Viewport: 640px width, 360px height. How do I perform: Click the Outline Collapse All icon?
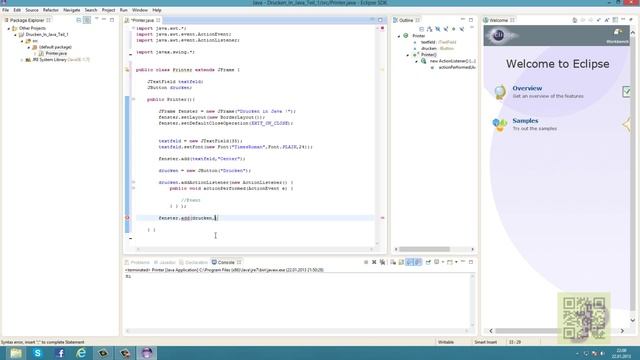(x=422, y=29)
